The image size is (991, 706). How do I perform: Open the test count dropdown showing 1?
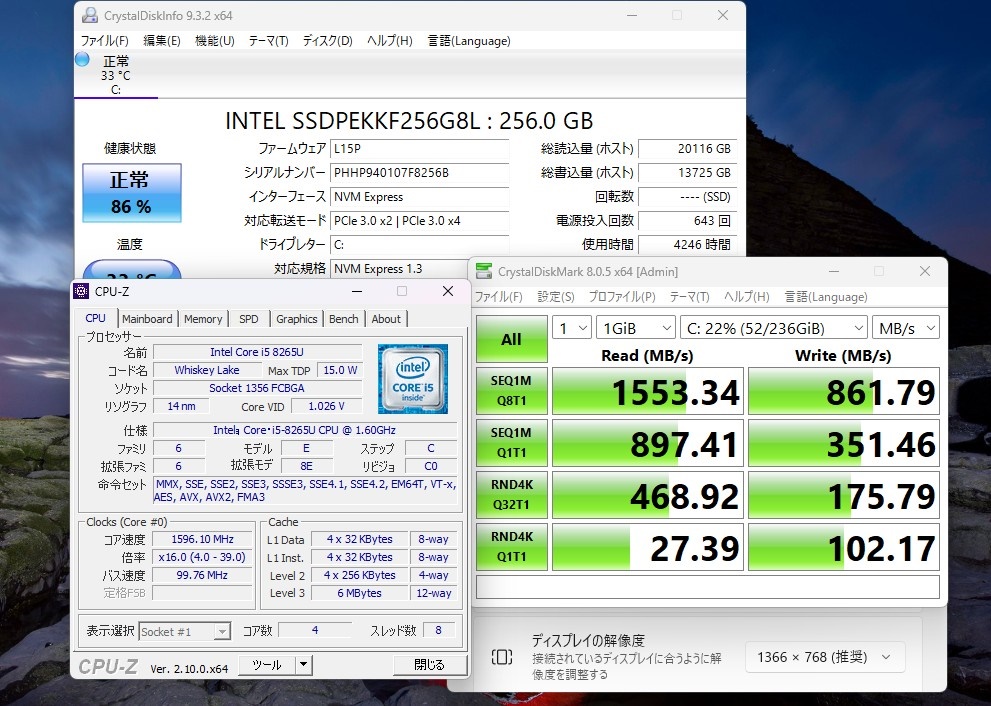click(x=571, y=328)
